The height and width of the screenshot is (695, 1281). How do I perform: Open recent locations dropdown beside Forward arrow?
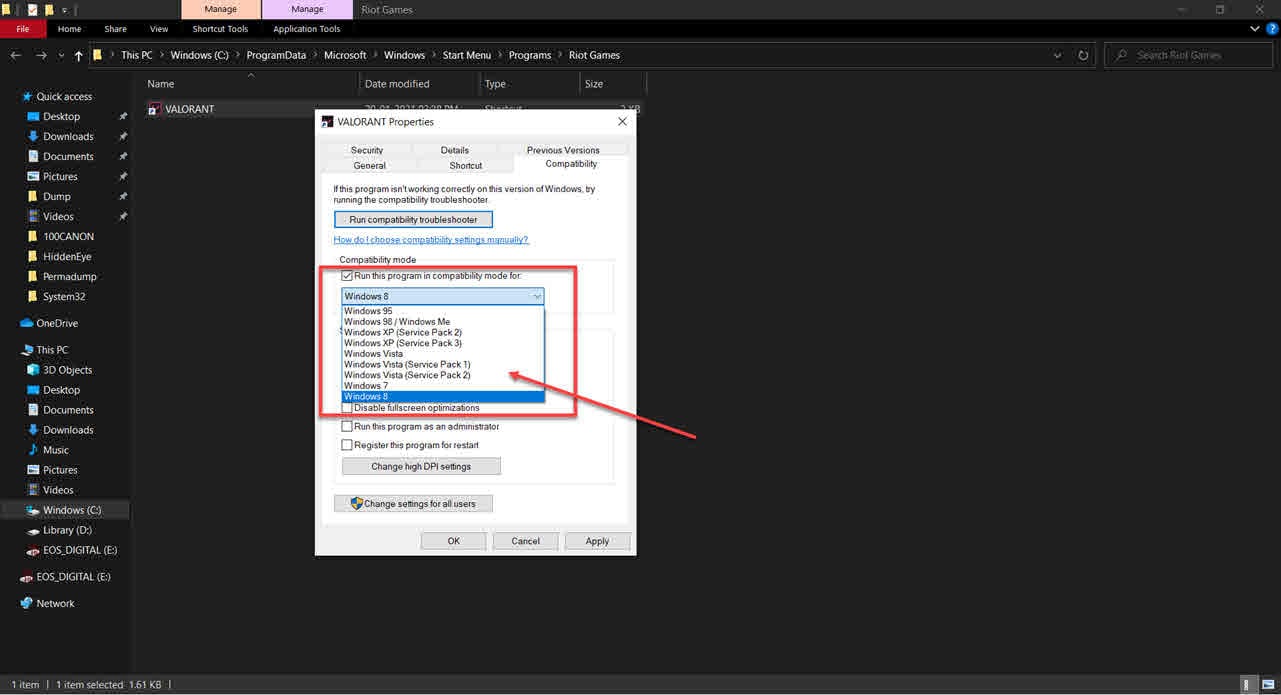pos(61,56)
